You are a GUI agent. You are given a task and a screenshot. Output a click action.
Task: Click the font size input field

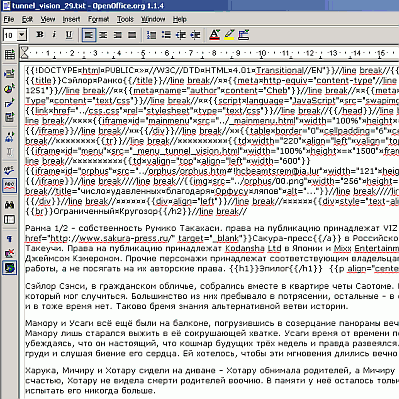point(10,35)
